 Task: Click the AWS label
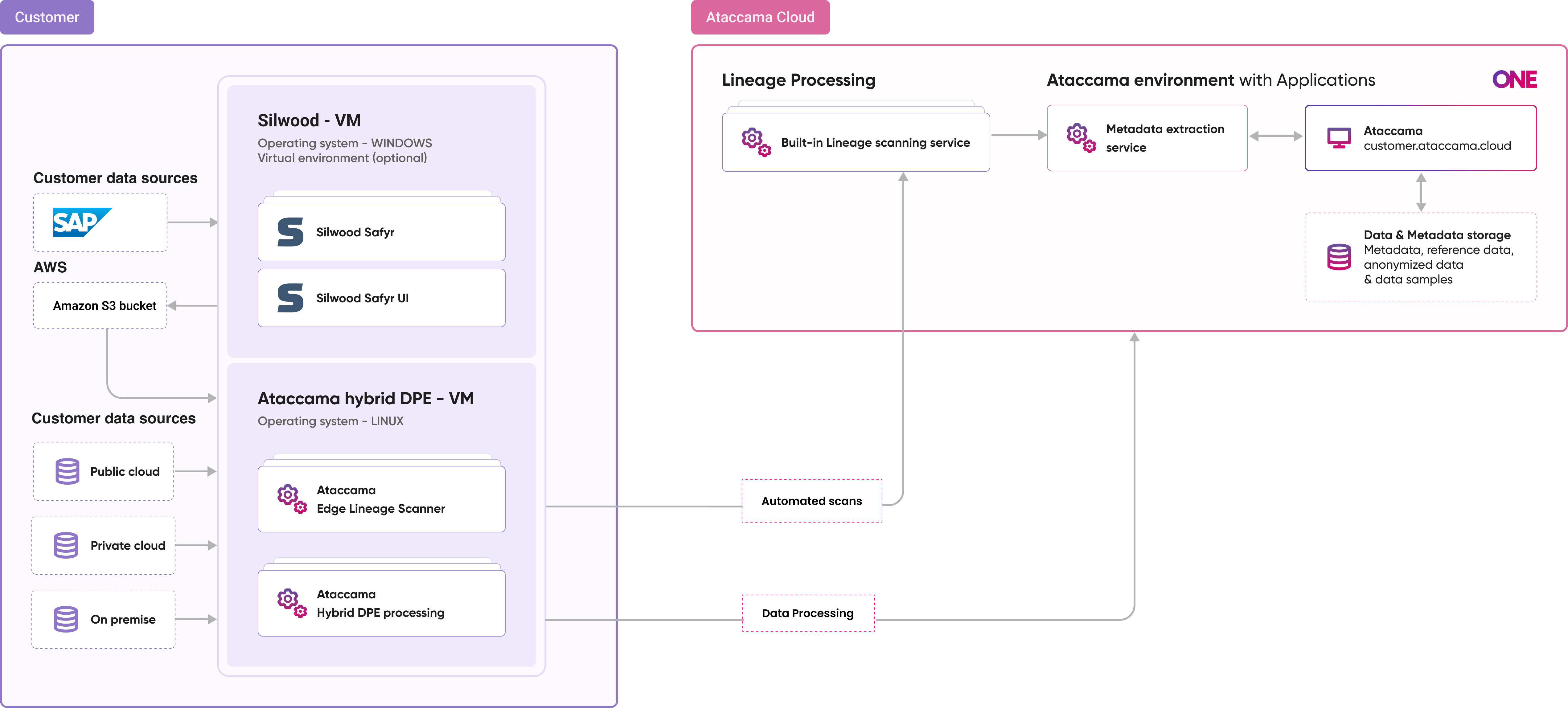(50, 267)
